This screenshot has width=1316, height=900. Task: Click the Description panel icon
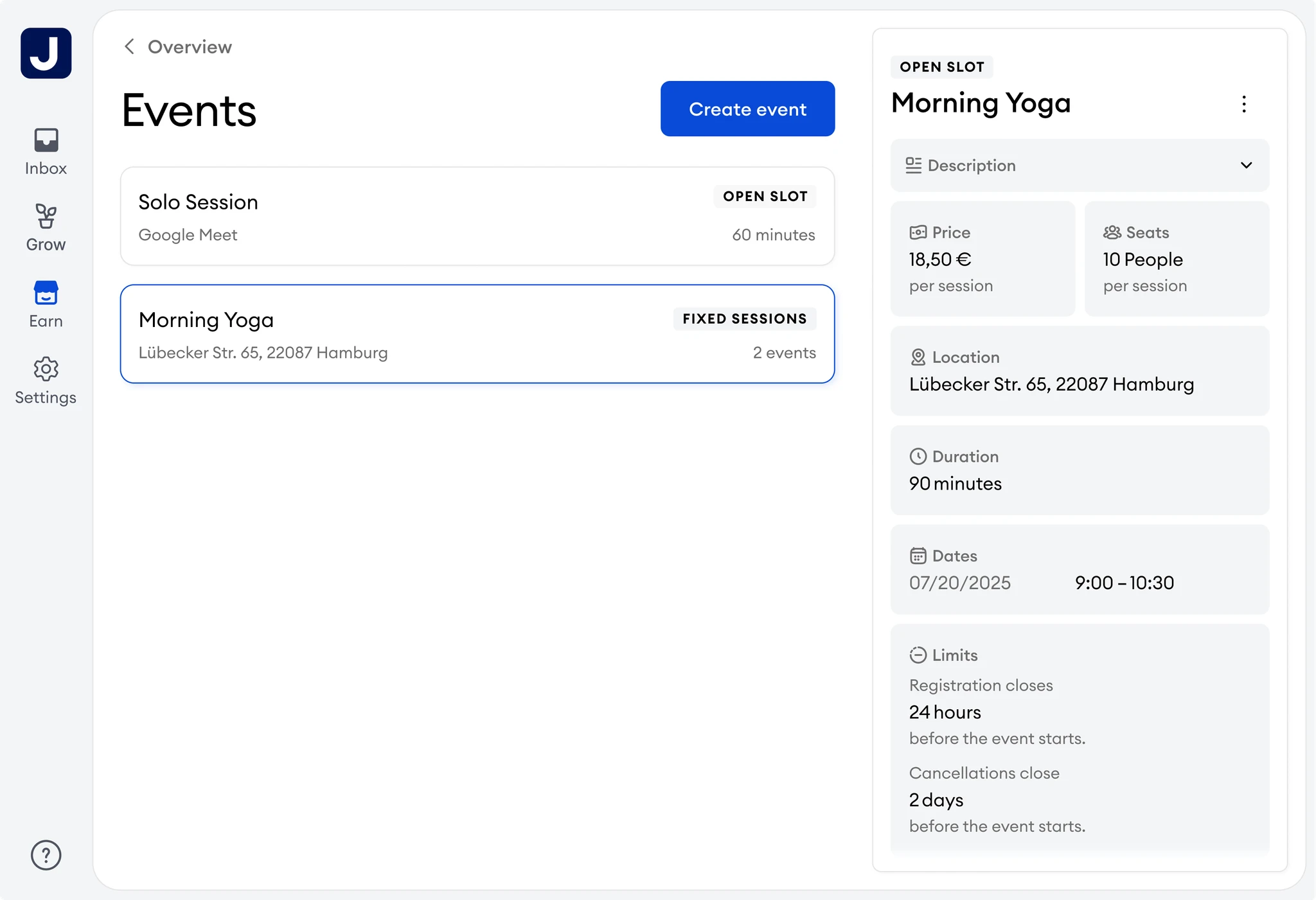(915, 165)
